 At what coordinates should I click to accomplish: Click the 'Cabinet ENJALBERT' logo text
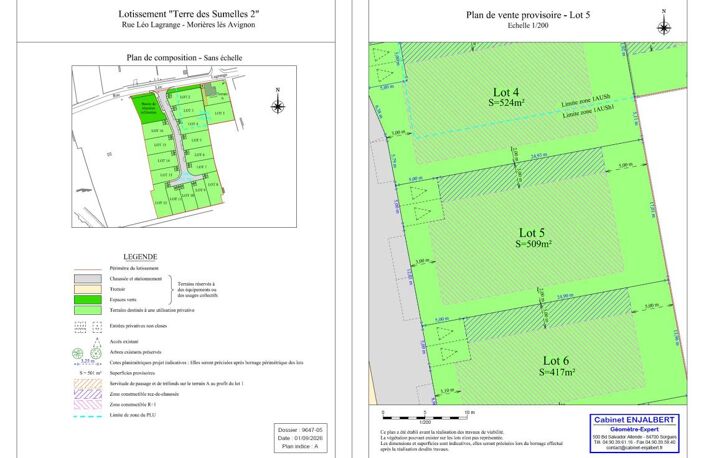tap(634, 420)
